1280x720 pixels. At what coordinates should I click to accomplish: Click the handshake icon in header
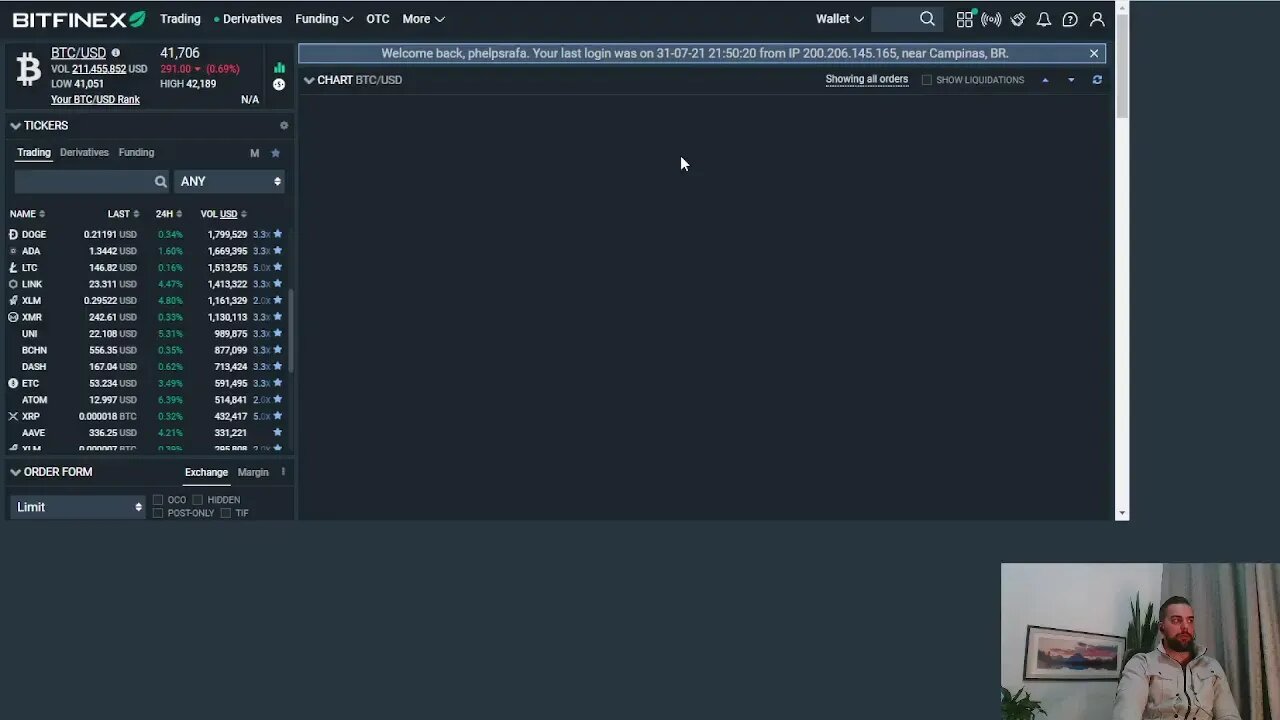pos(1018,19)
